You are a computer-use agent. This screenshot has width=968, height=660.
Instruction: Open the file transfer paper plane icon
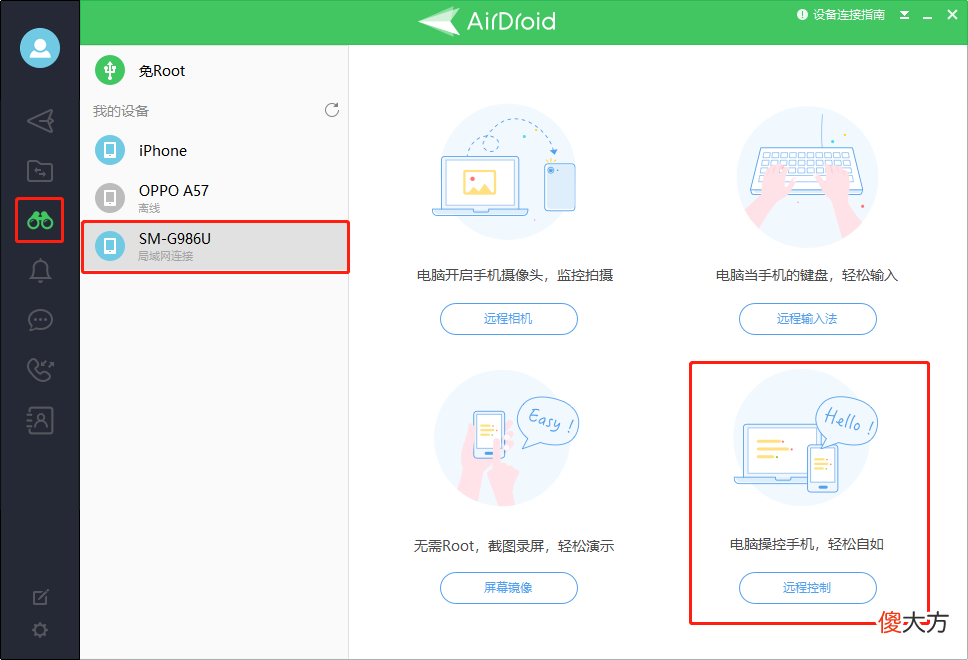click(40, 120)
